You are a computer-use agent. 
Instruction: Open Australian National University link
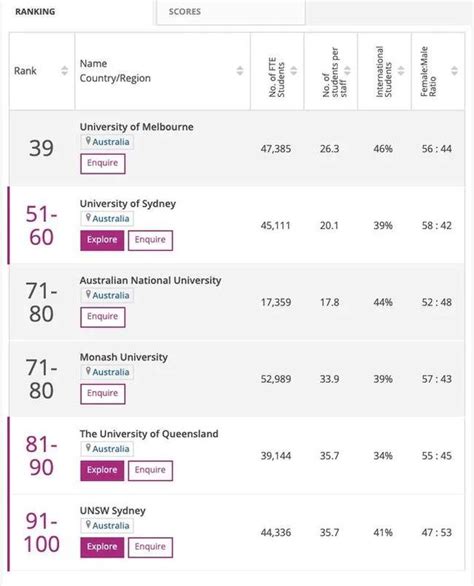[x=150, y=280]
